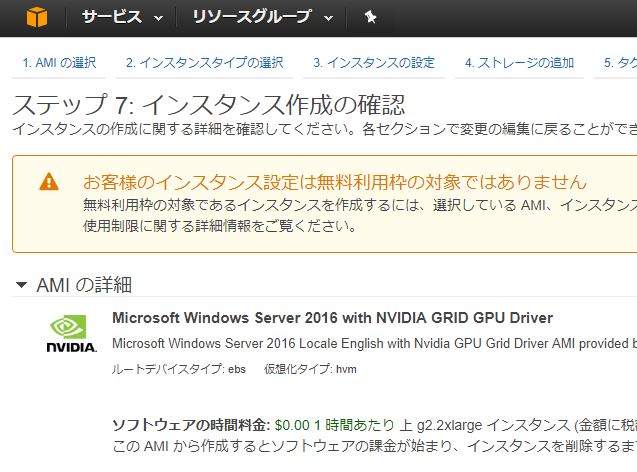This screenshot has height=472, width=637.
Task: Go to the partially visible step 5 tab
Action: 620,63
